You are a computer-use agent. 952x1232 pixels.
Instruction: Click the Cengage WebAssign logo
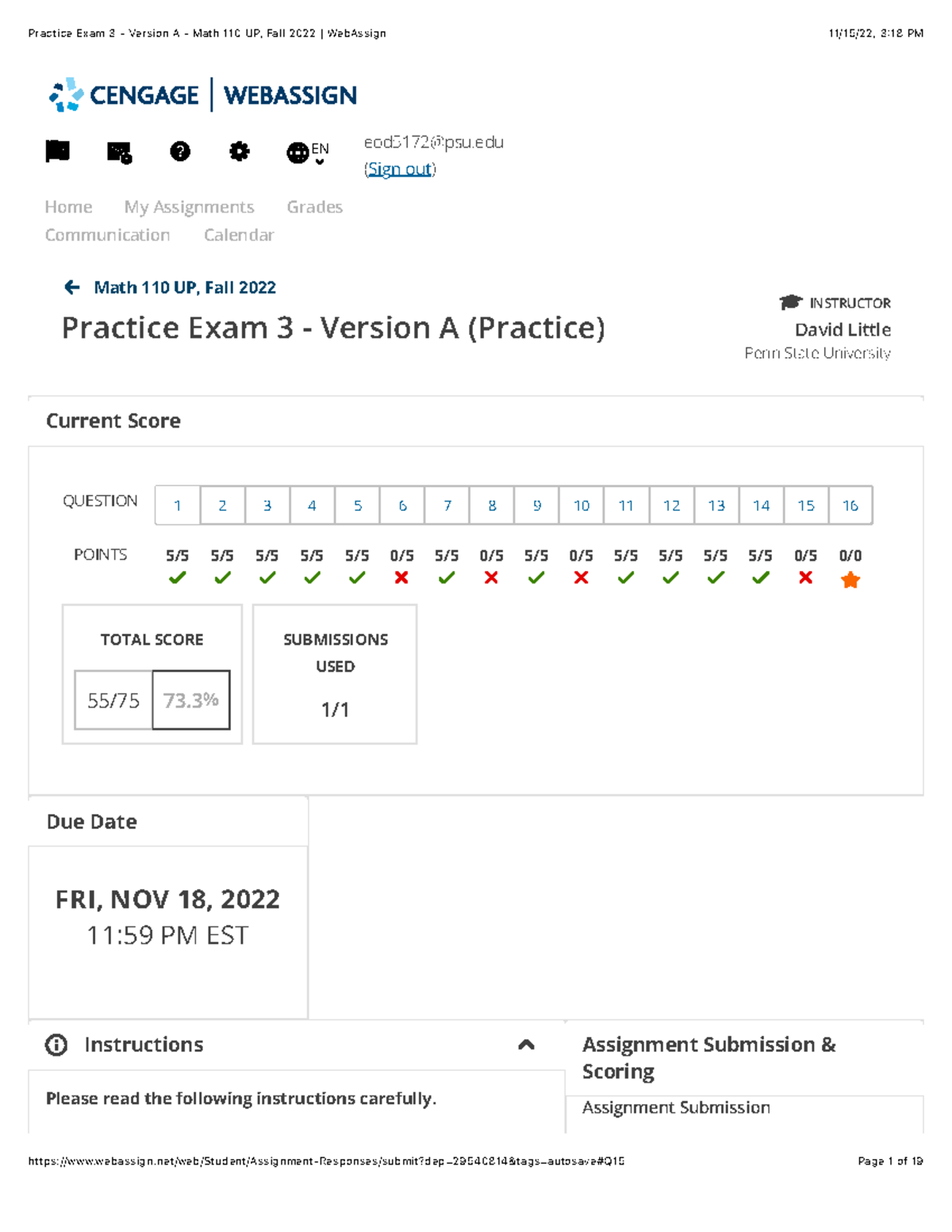[202, 94]
